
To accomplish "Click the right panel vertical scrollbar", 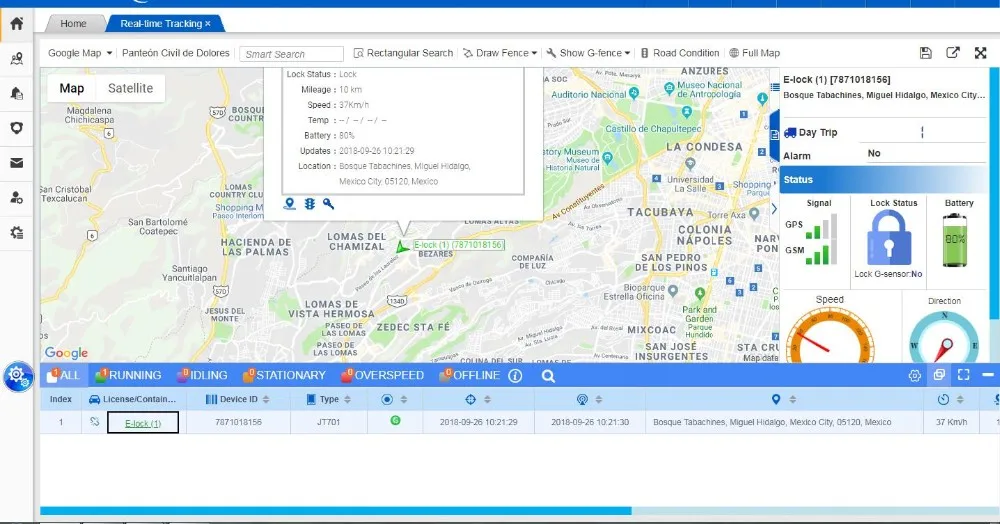I will (x=995, y=192).
